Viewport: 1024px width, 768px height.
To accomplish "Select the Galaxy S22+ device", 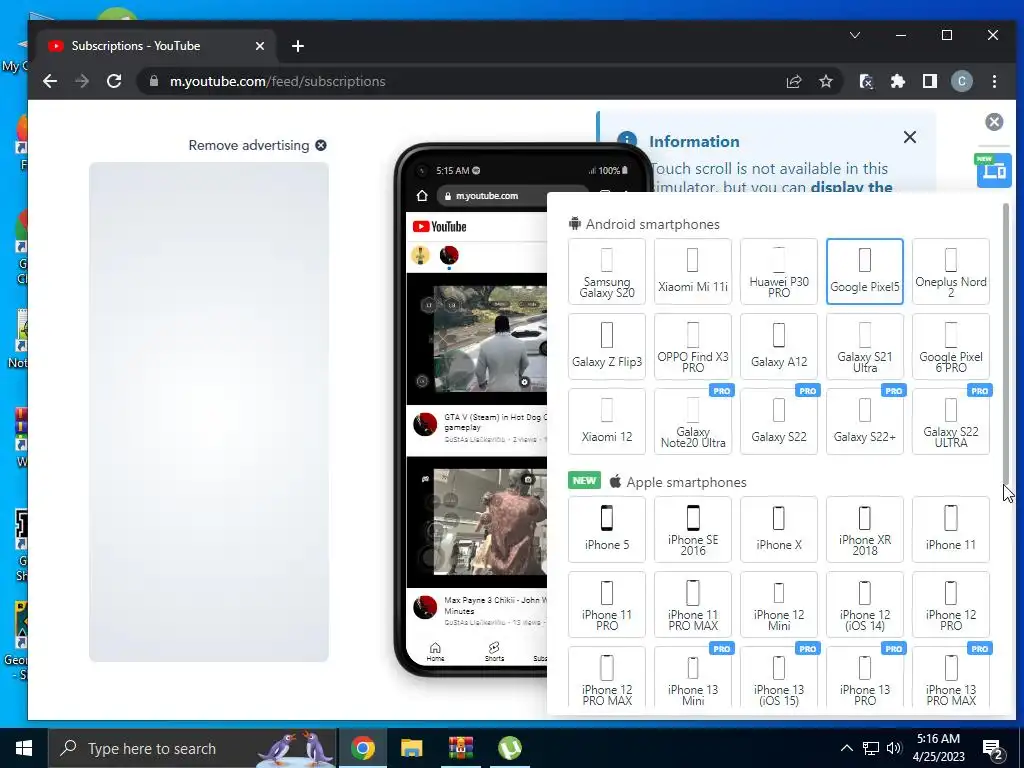I will tap(865, 422).
